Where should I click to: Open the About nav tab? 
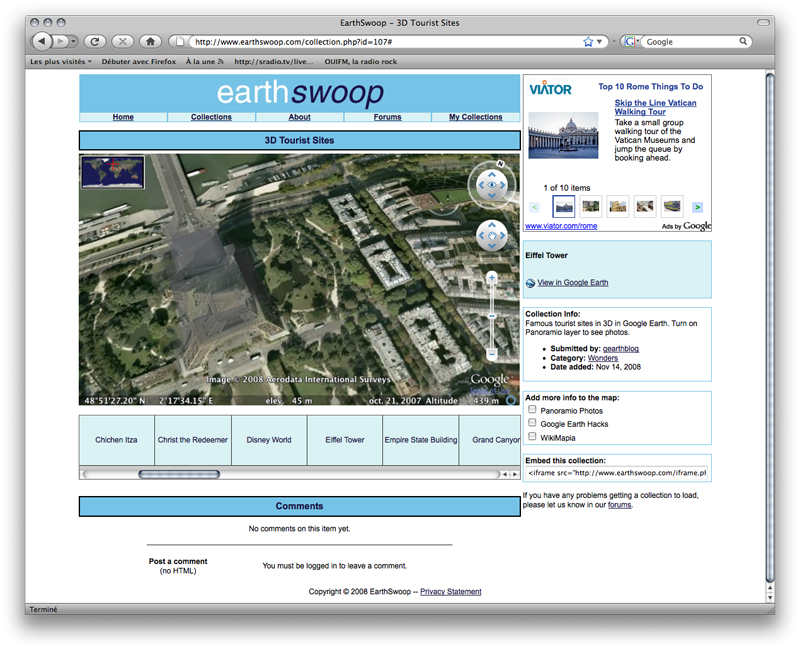pos(299,117)
